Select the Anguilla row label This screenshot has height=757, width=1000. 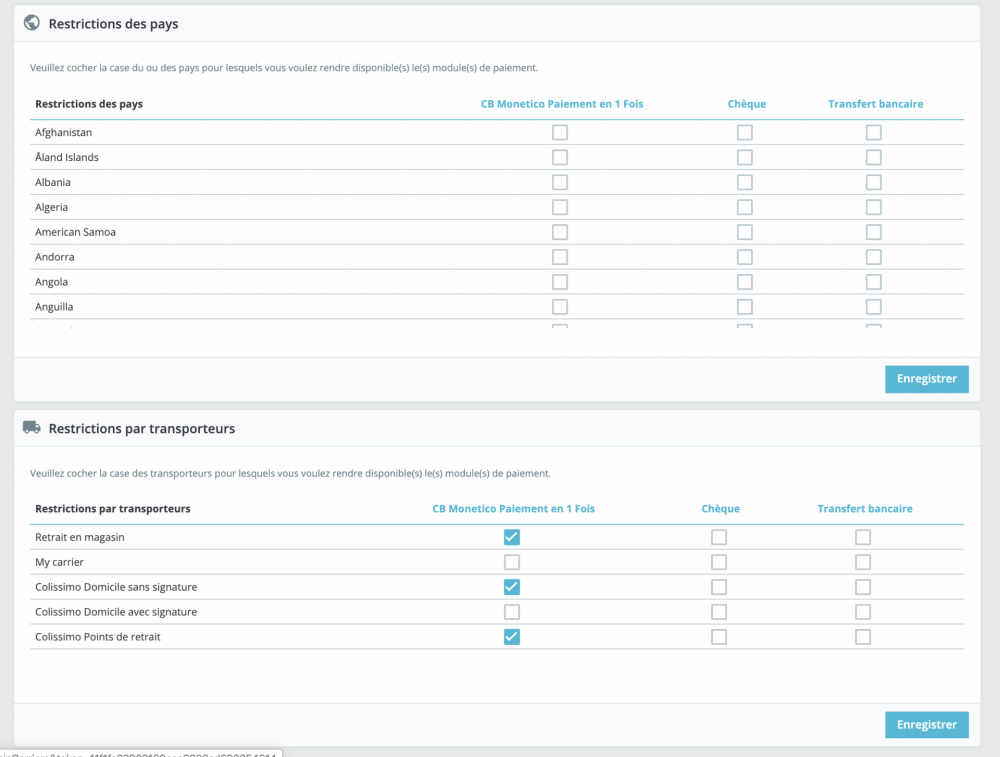[x=54, y=307]
